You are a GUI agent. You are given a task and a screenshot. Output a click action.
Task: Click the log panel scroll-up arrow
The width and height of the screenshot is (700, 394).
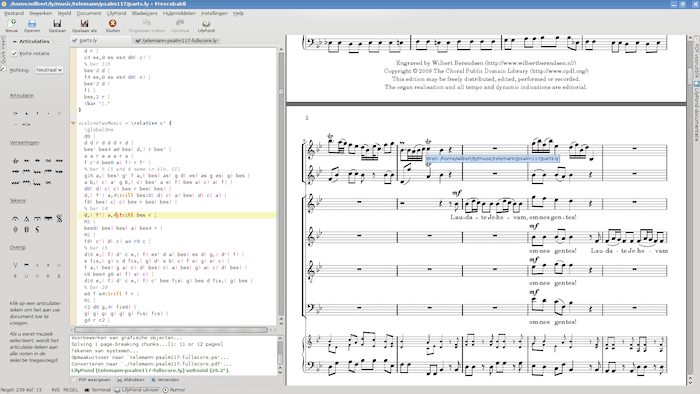coord(280,338)
